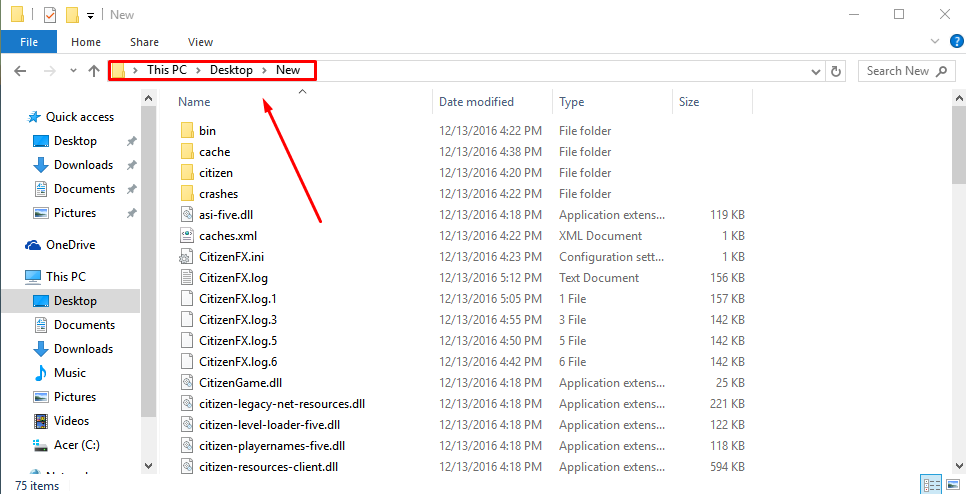Open pinned Desktop under Quick access
The image size is (966, 494).
point(65,140)
